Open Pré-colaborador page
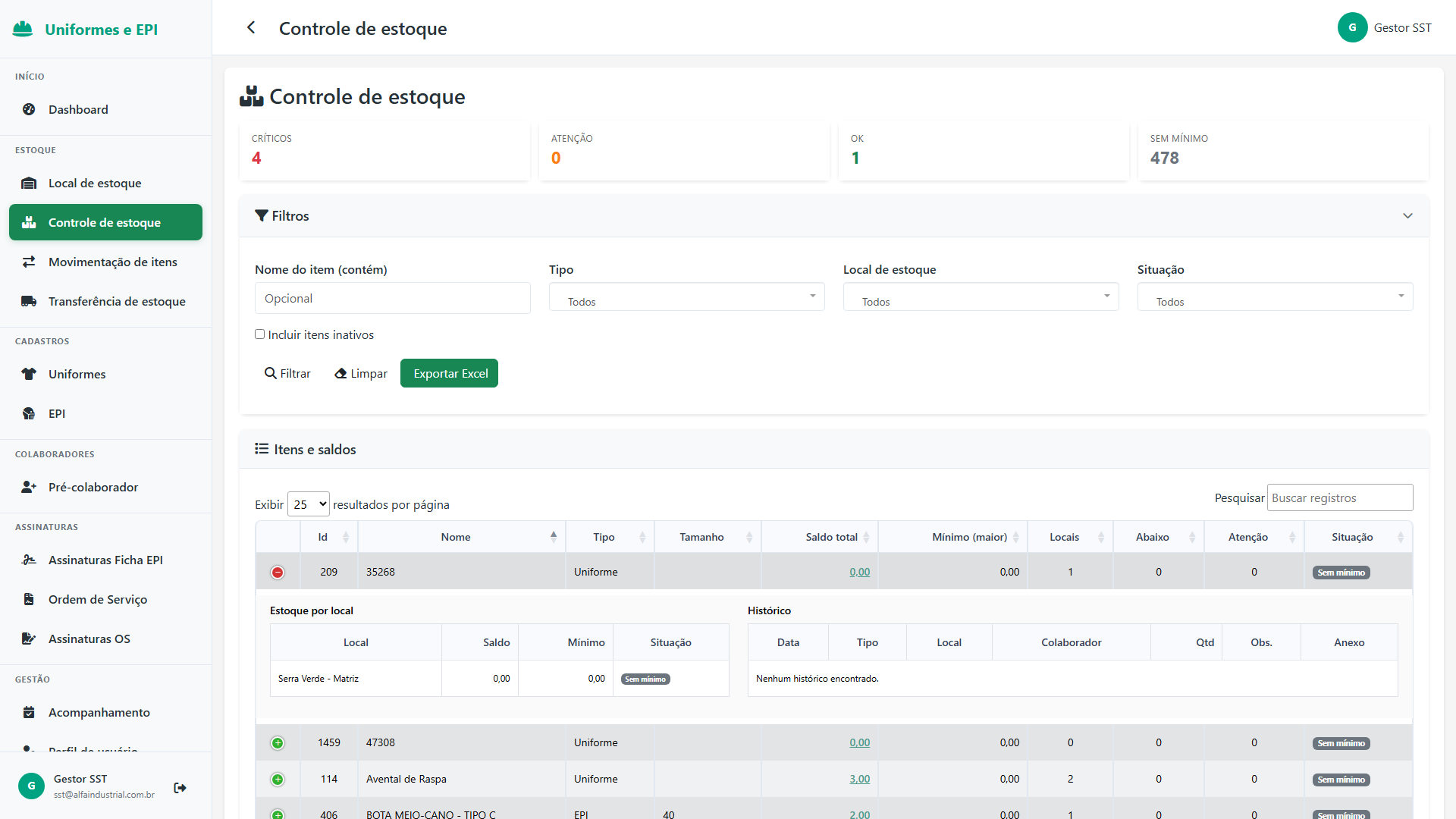This screenshot has height=819, width=1456. pos(105,488)
